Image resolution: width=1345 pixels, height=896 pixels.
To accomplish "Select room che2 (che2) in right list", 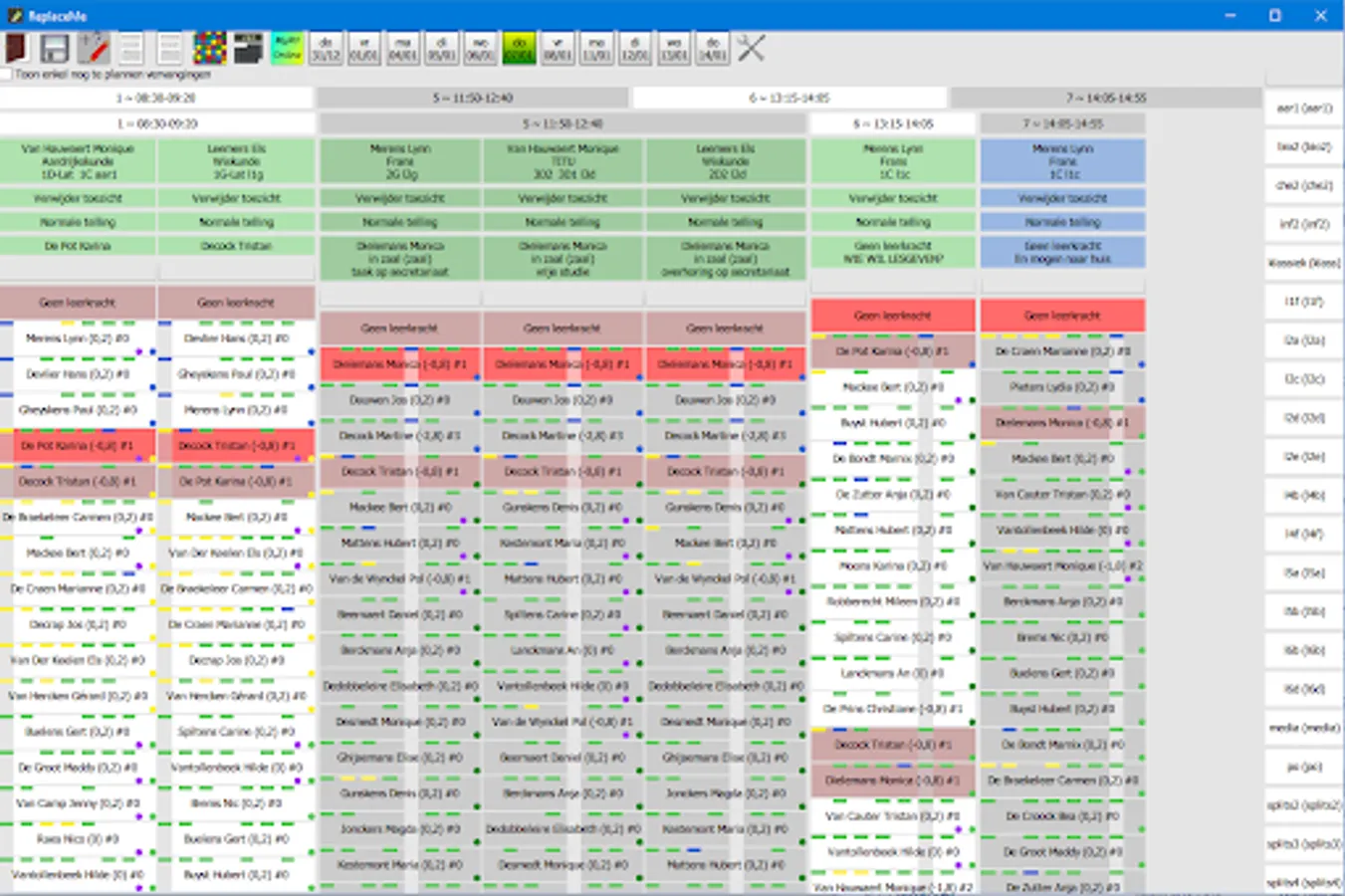I will click(x=1304, y=185).
